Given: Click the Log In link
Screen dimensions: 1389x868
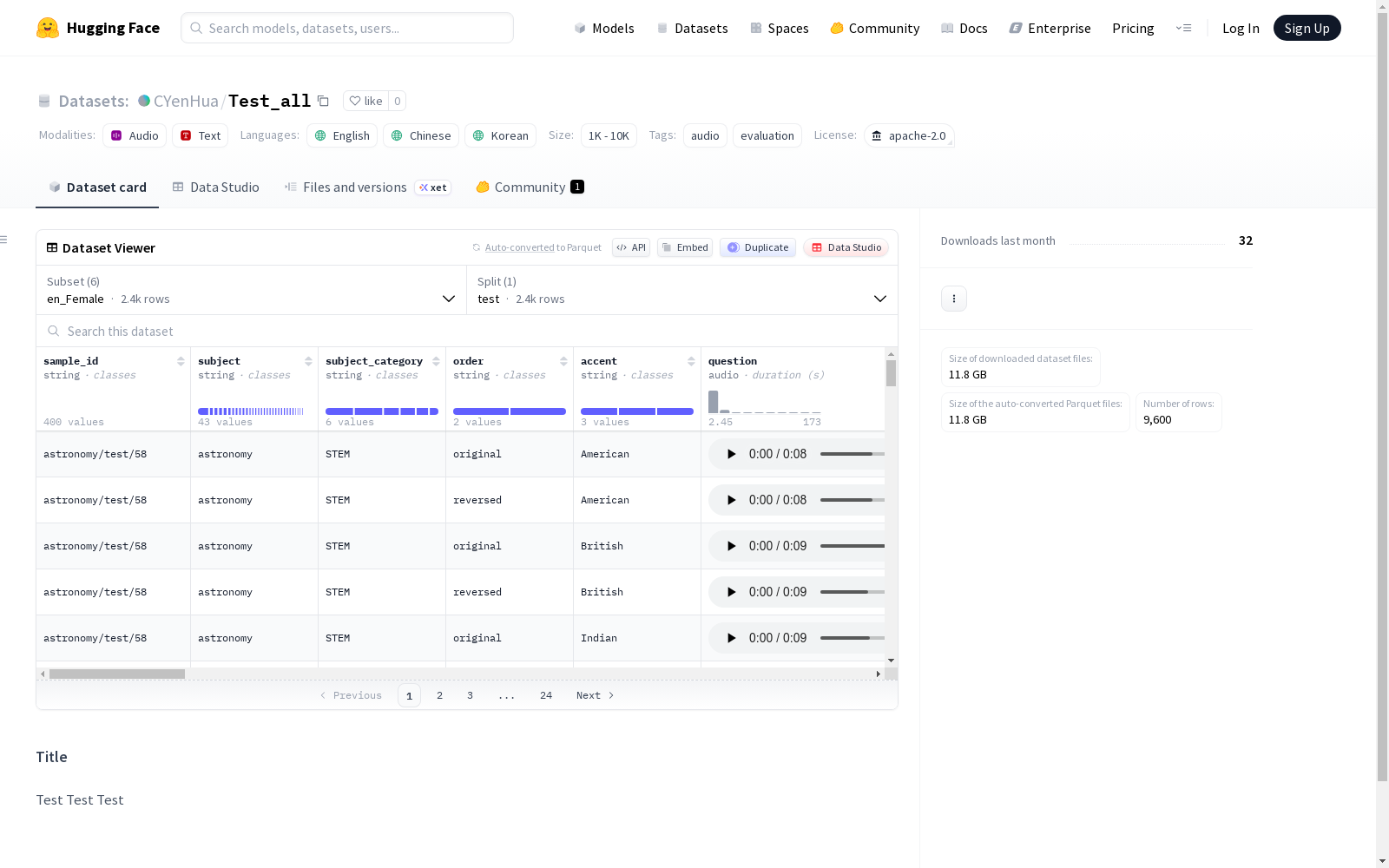Looking at the screenshot, I should (x=1241, y=28).
